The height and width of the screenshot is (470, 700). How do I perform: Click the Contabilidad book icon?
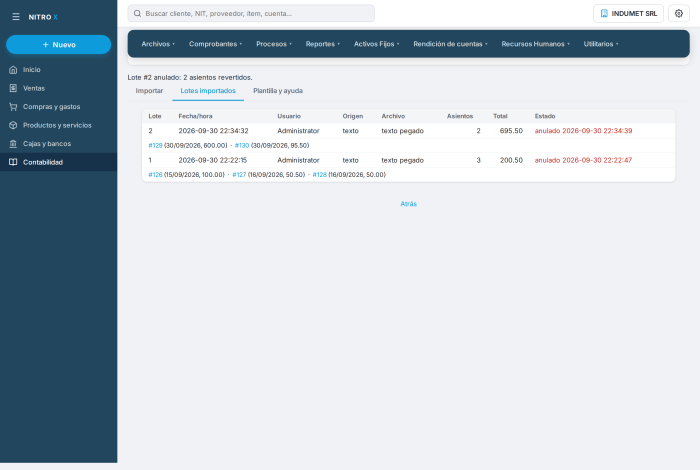[13, 162]
